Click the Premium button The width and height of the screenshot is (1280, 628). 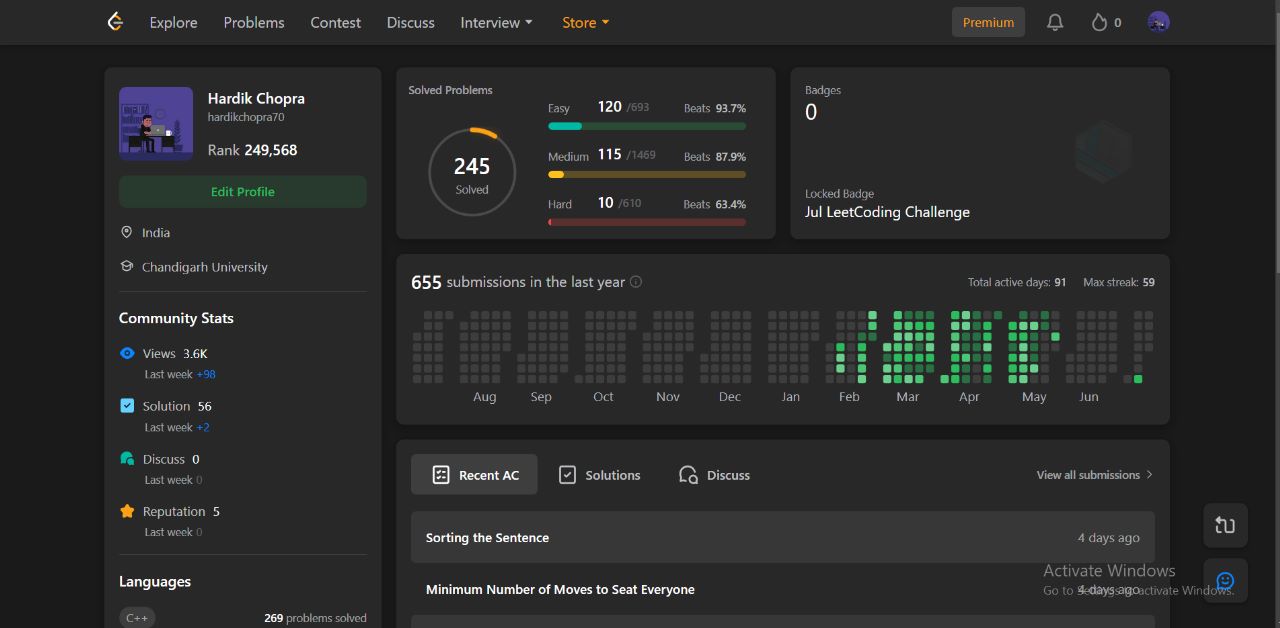click(x=988, y=22)
